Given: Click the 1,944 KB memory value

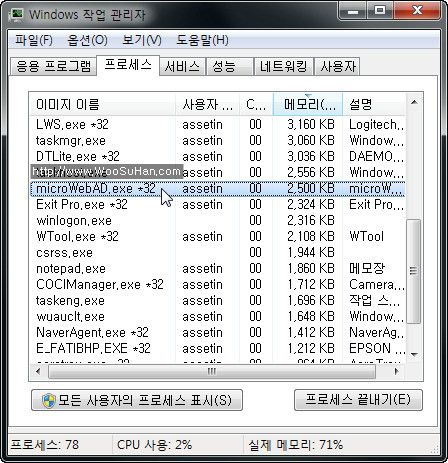Looking at the screenshot, I should (311, 252).
